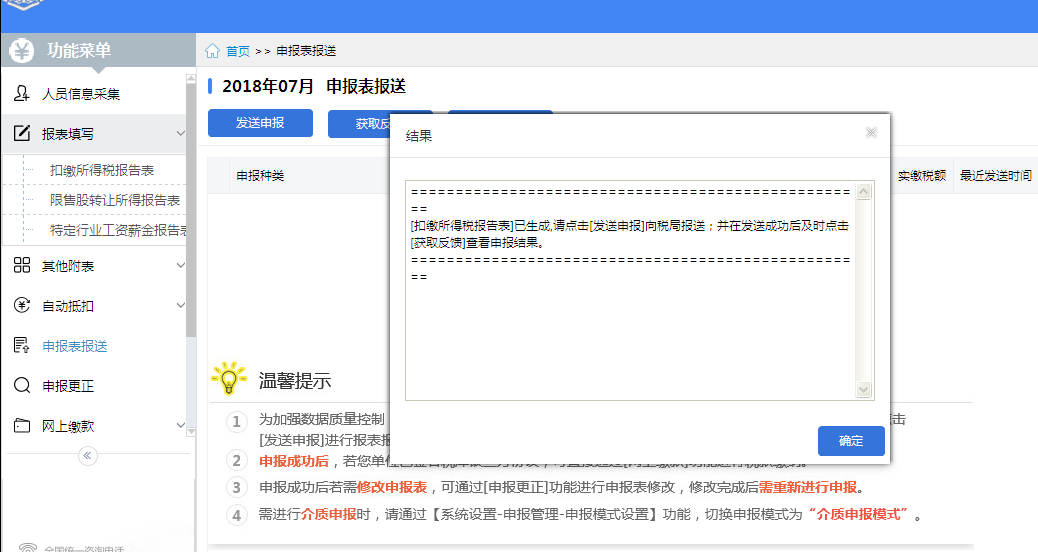This screenshot has height=552, width=1038.
Task: Click the 获取反馈 button
Action: pos(359,124)
